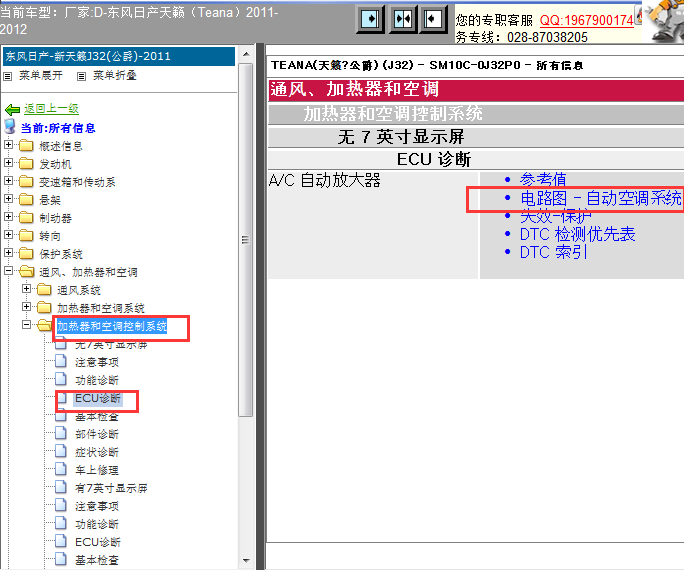Click the folder icon beside 保护系统

click(26, 253)
